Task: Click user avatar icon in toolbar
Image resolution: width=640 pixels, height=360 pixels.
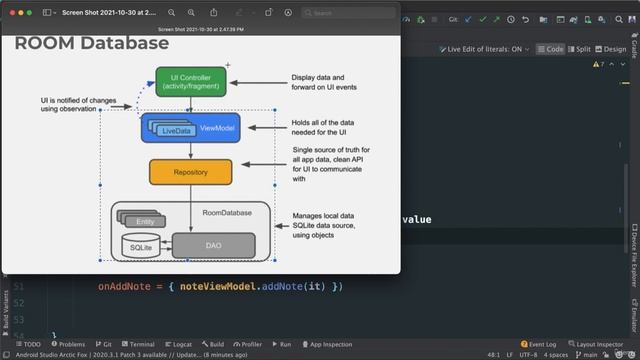Action: click(x=632, y=19)
